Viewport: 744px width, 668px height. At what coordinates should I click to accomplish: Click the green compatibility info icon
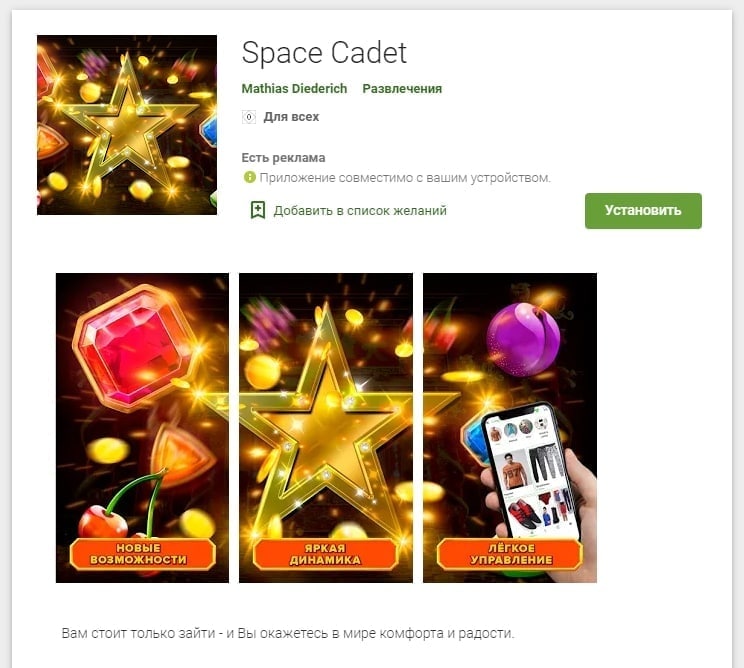point(249,177)
